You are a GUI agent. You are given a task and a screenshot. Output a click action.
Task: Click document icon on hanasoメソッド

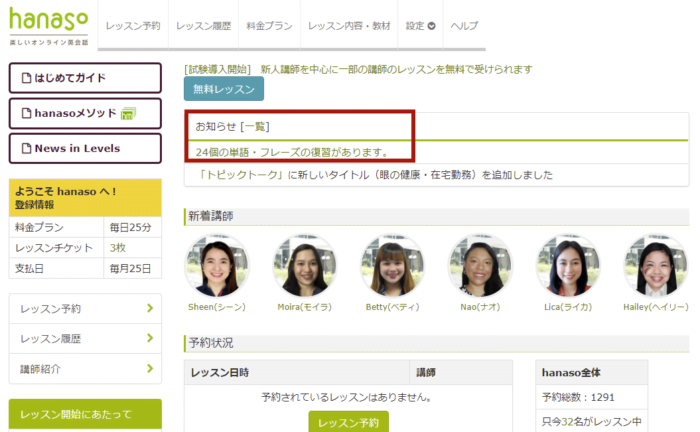coord(27,113)
